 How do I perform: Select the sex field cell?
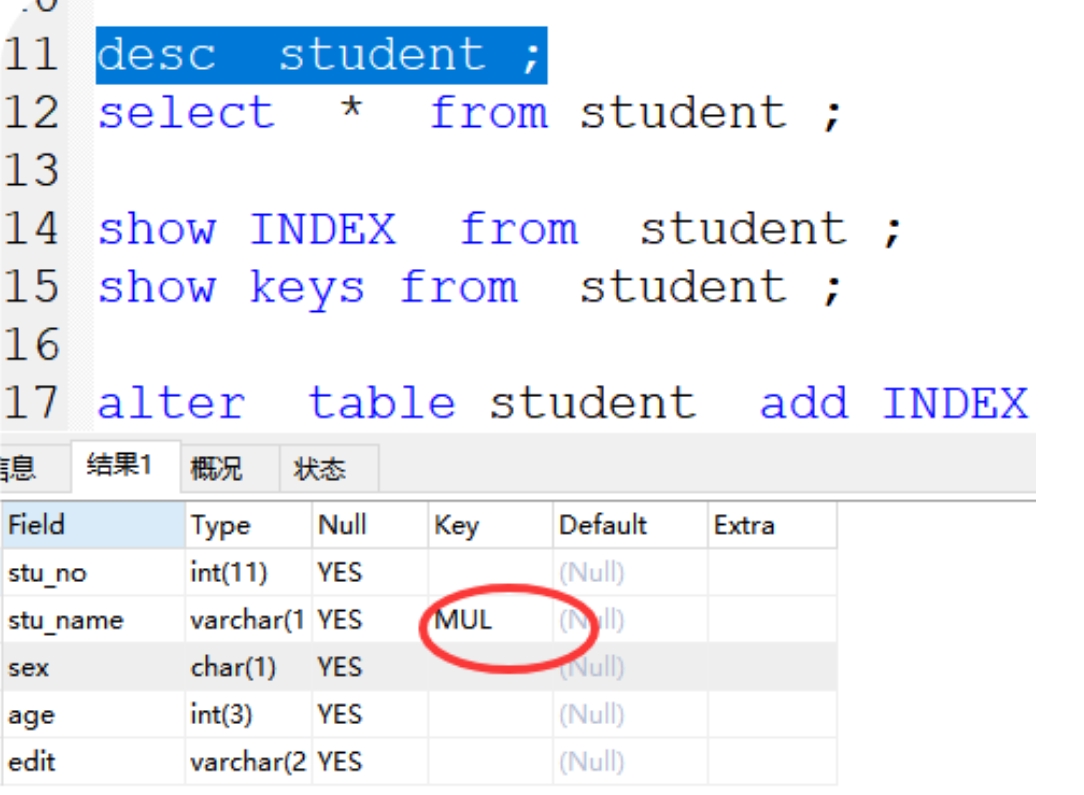(93, 668)
